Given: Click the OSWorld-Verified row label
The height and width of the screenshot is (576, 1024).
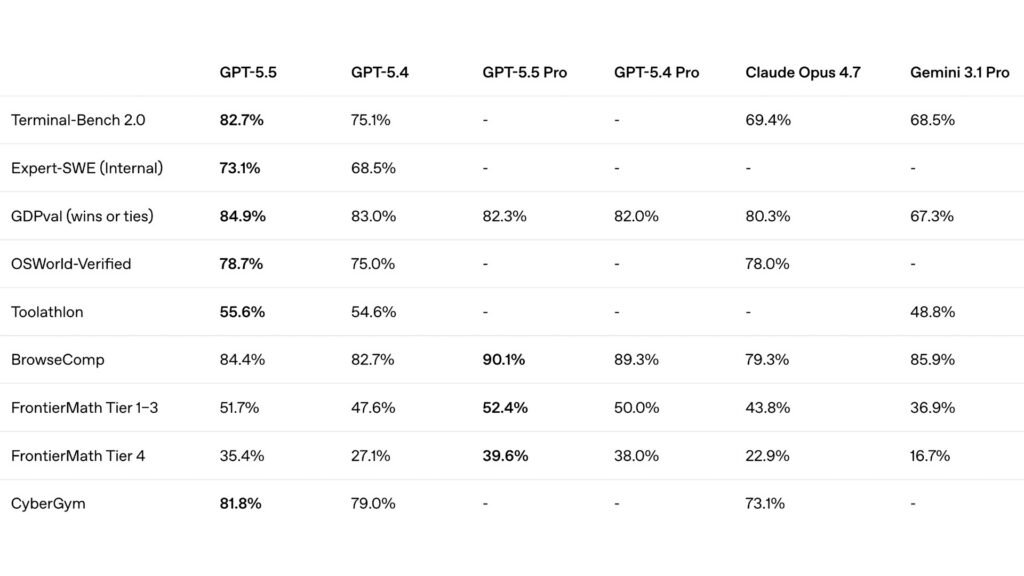Looking at the screenshot, I should click(x=71, y=264).
